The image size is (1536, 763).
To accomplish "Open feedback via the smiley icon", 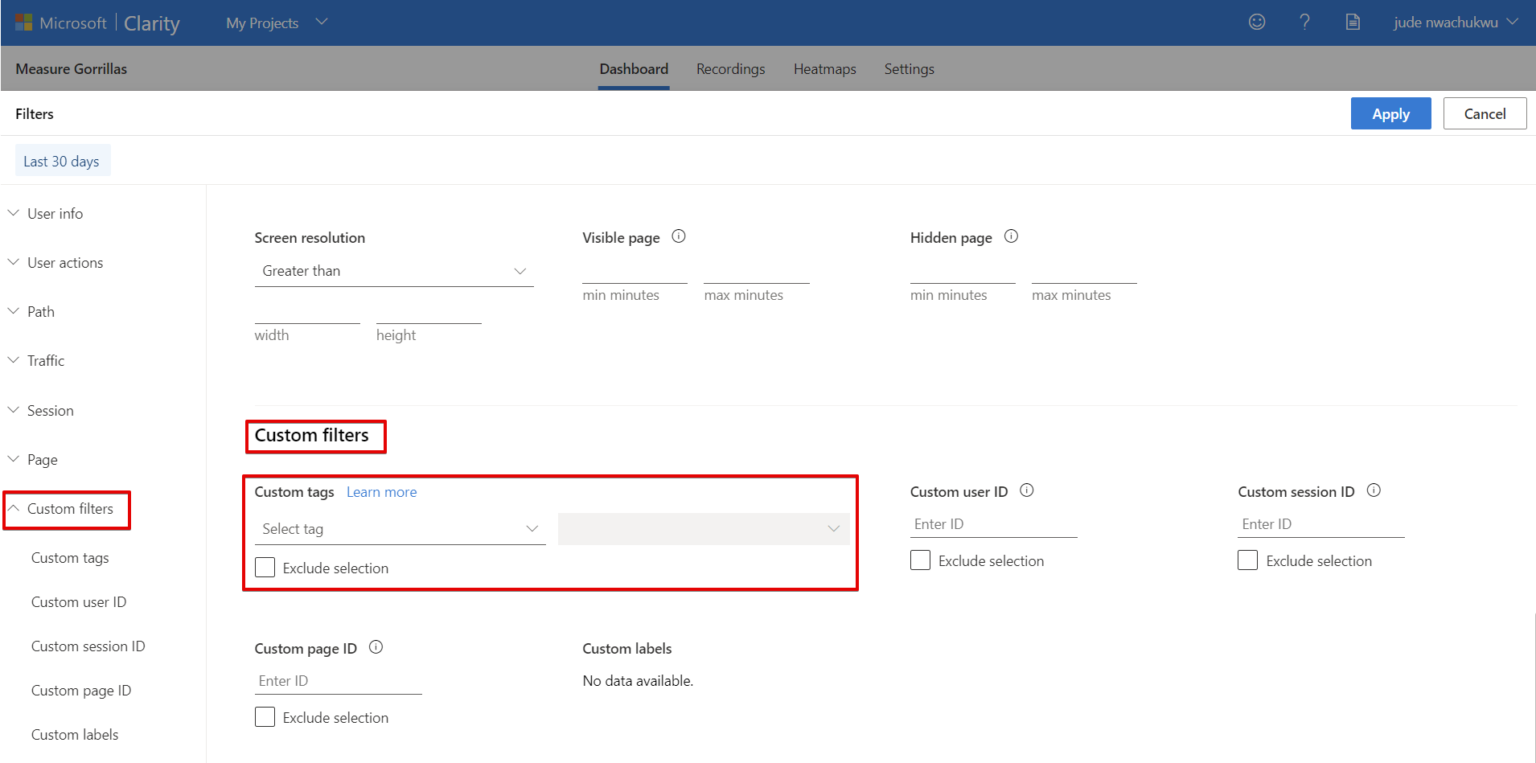I will coord(1257,21).
